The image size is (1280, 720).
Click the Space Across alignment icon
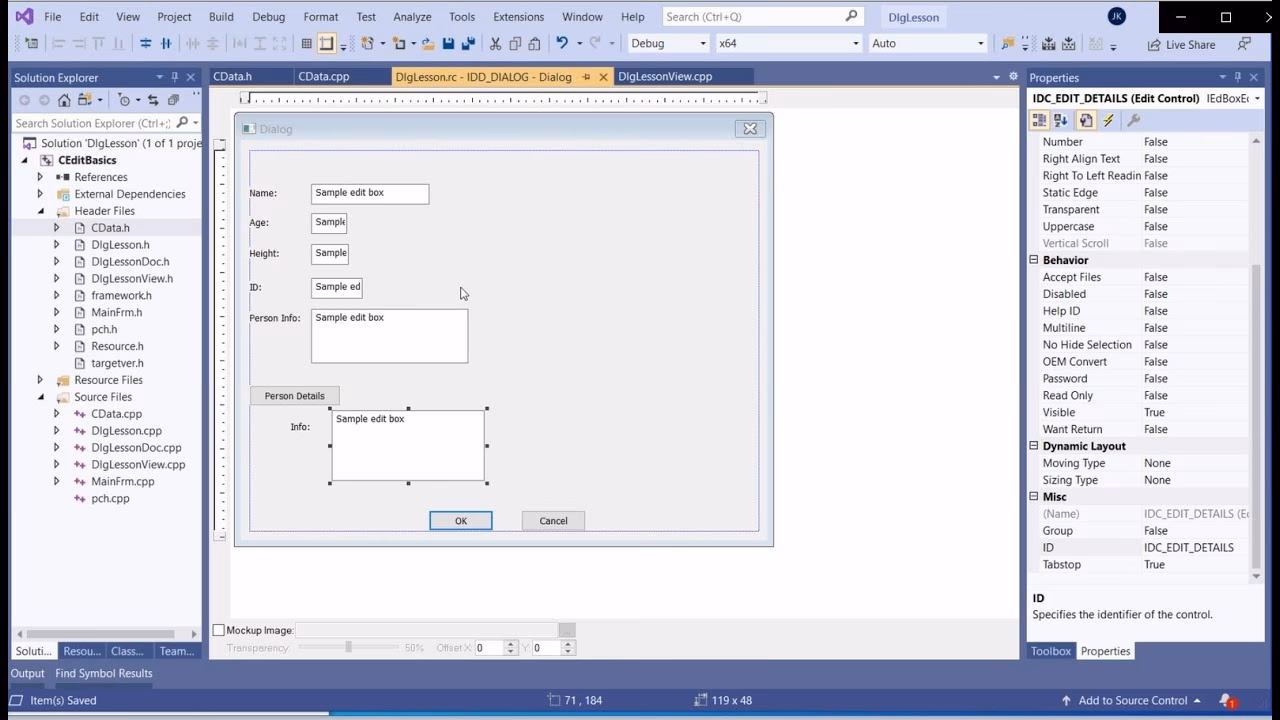point(192,43)
